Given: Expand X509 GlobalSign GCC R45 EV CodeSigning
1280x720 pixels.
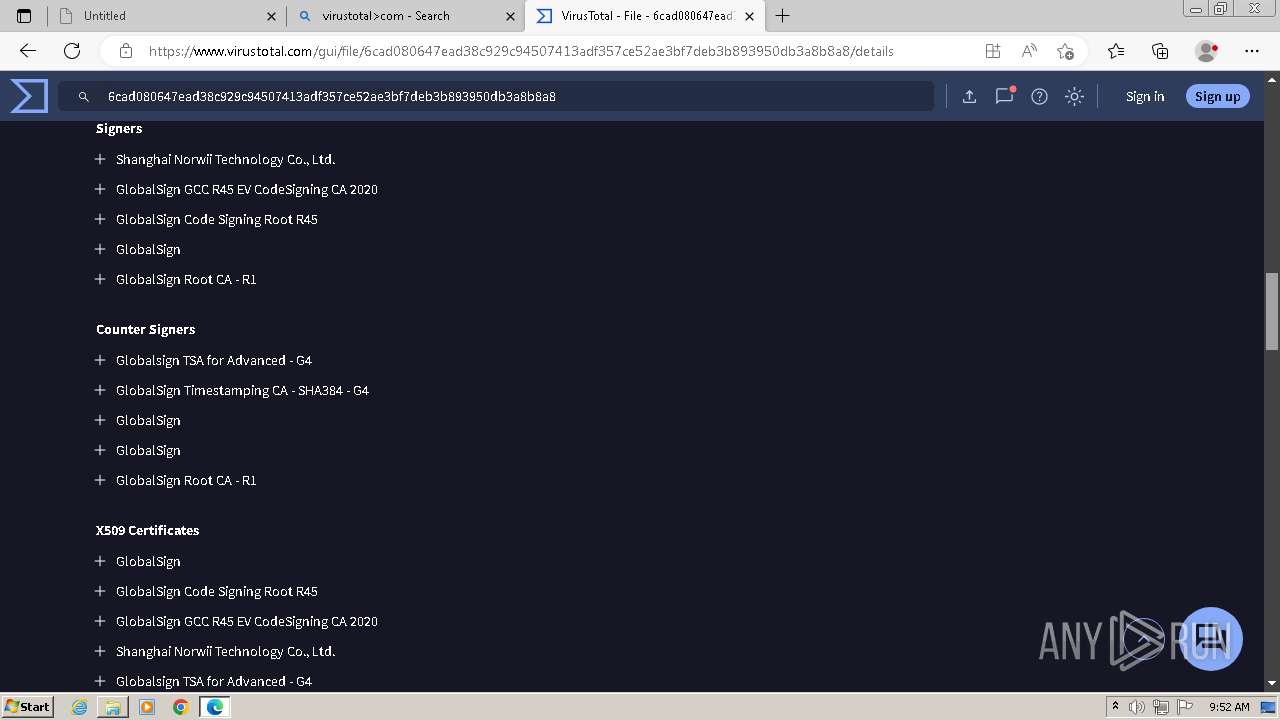Looking at the screenshot, I should [x=100, y=621].
